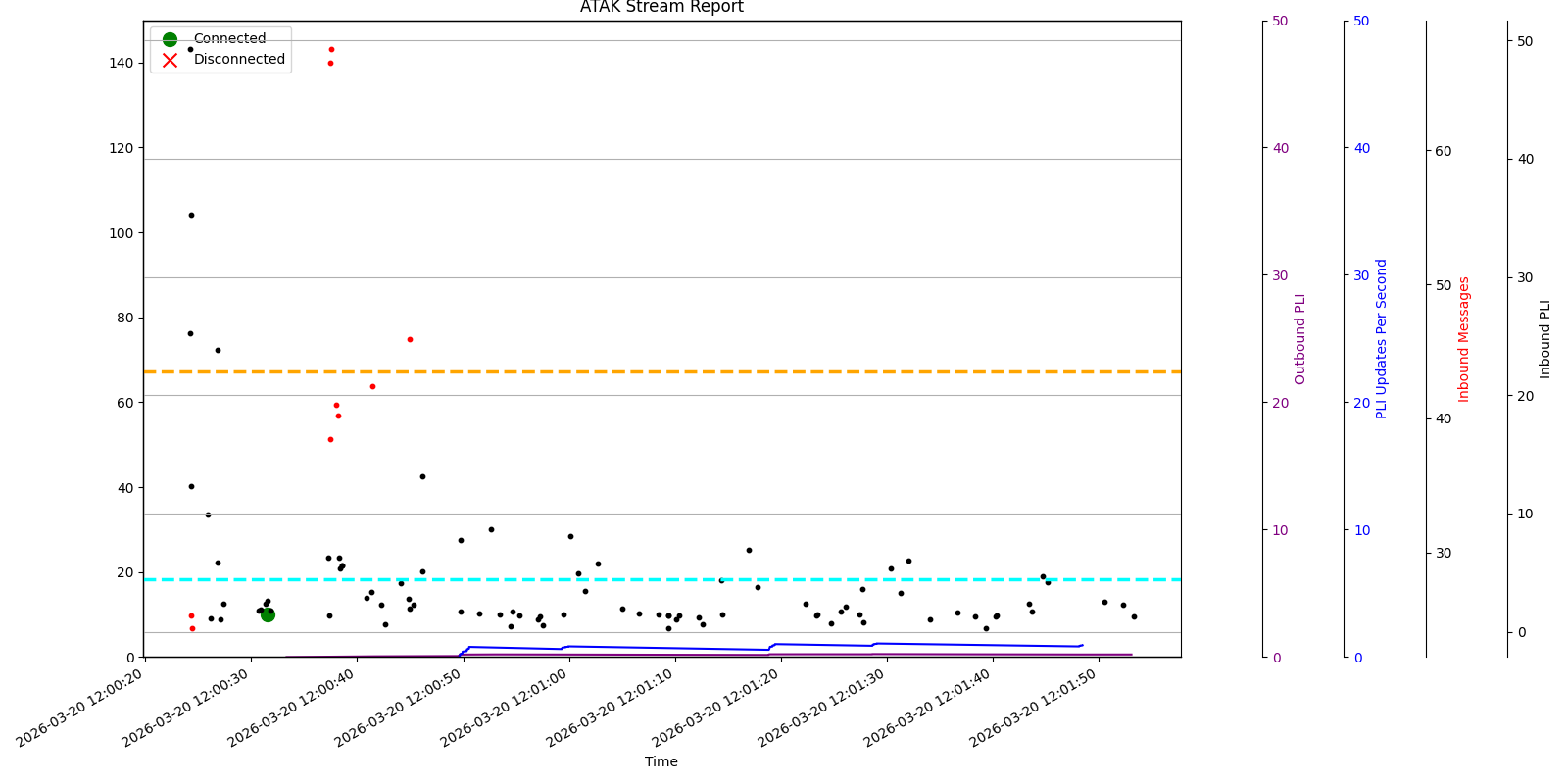This screenshot has height=784, width=1568.
Task: Click the Inbound Messages axis label
Action: pyautogui.click(x=1464, y=339)
